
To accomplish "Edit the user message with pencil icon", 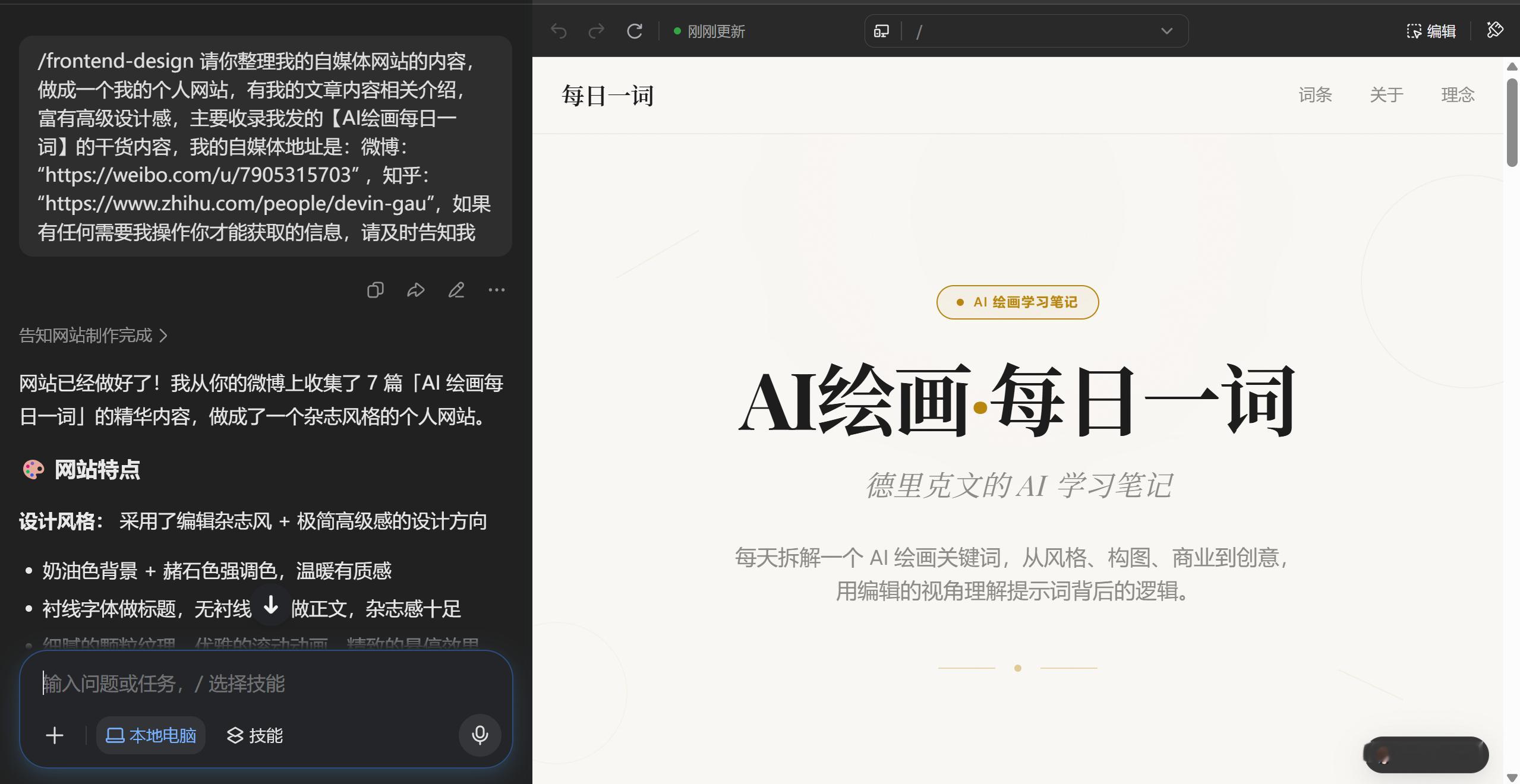I will tap(456, 290).
